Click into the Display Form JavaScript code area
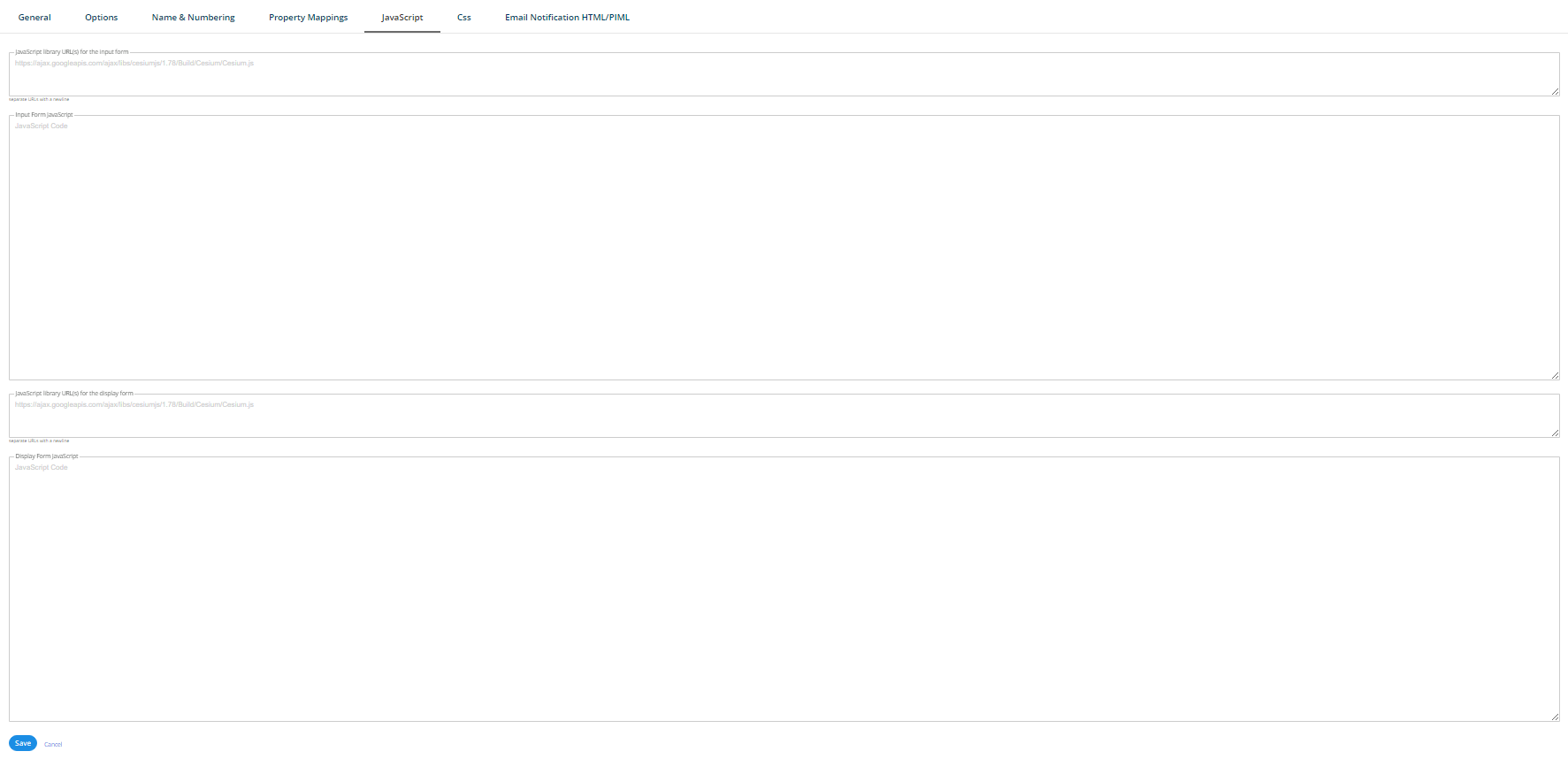This screenshot has height=759, width=1568. (784, 590)
